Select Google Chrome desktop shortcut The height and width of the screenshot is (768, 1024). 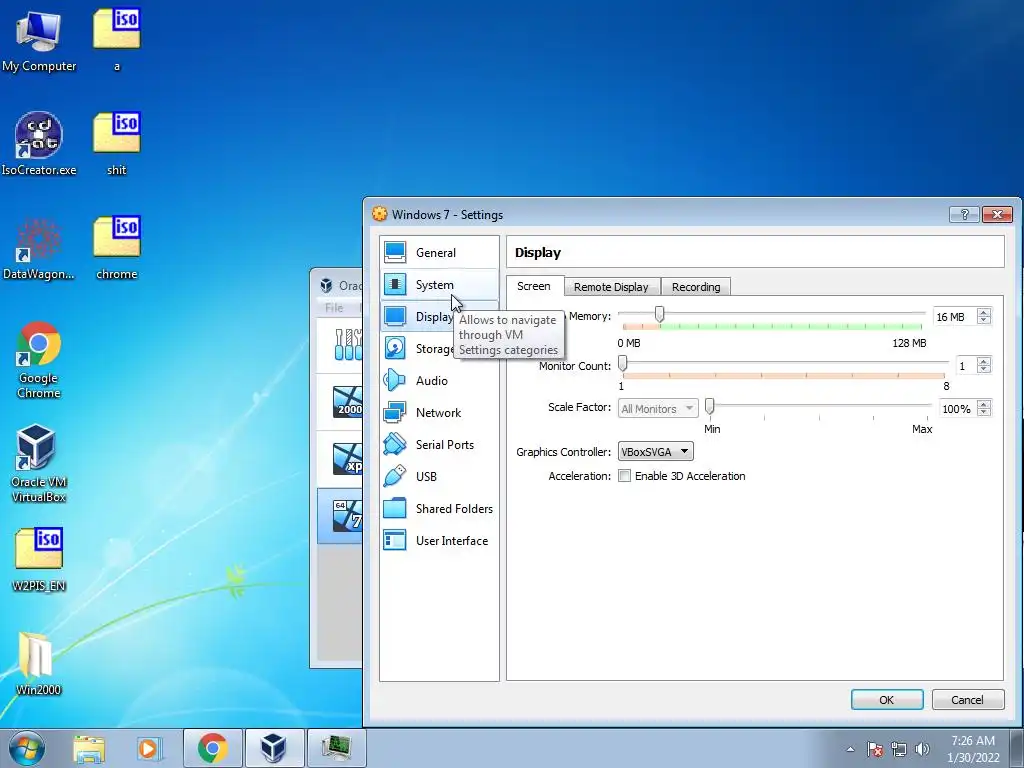point(39,360)
